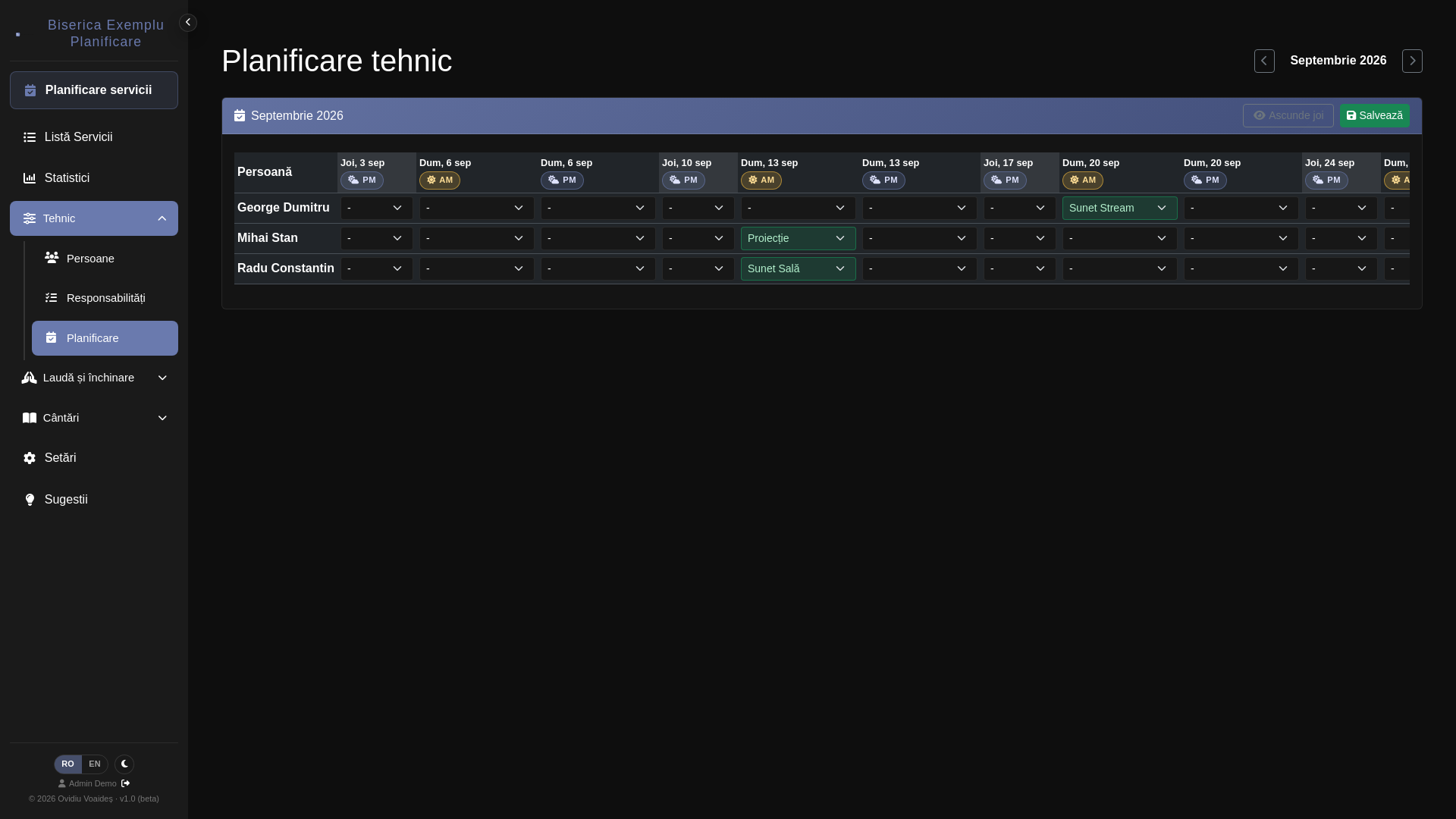The image size is (1456, 819).
Task: Open Sugestii lightbulb page
Action: pyautogui.click(x=94, y=500)
